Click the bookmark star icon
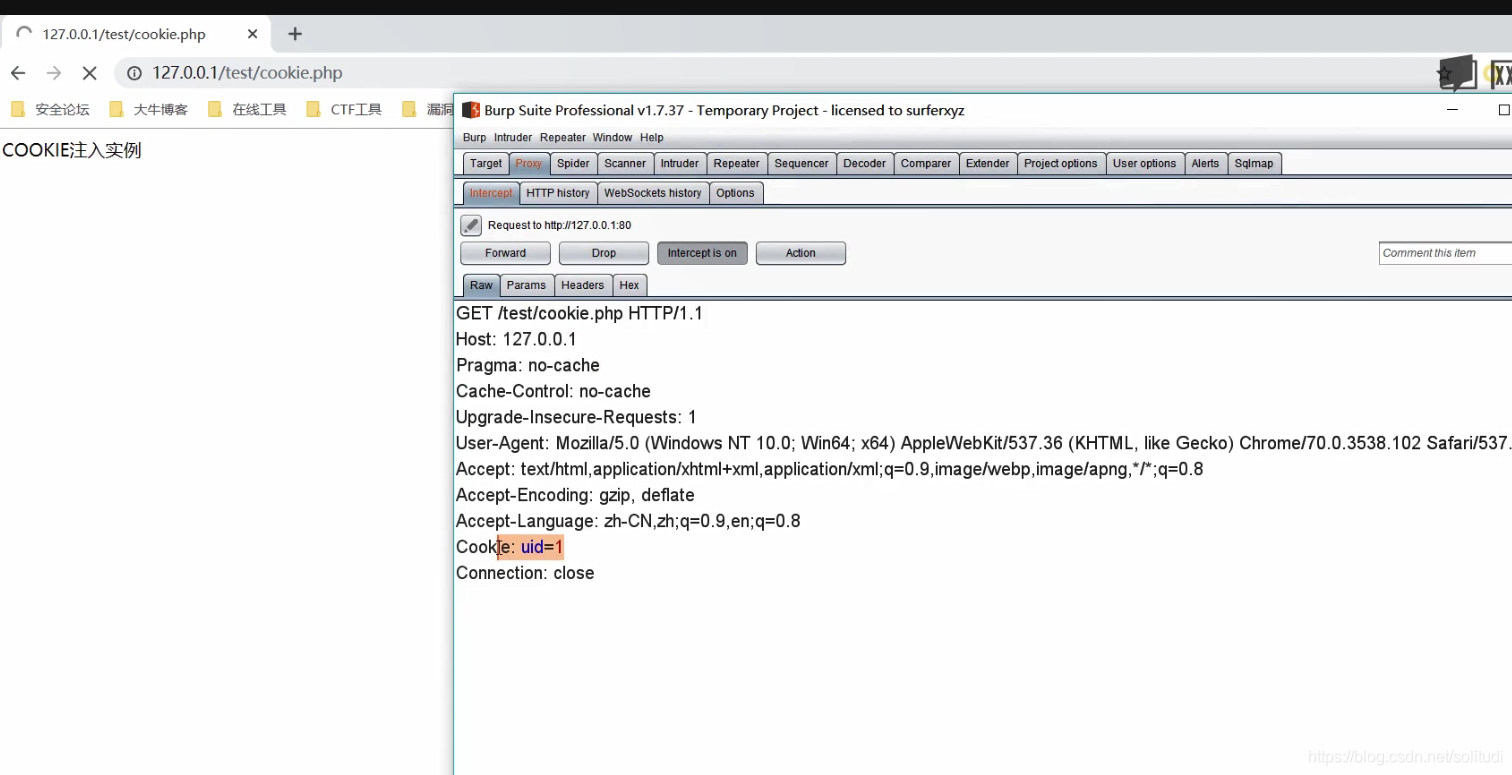This screenshot has width=1512, height=775. (x=1445, y=73)
